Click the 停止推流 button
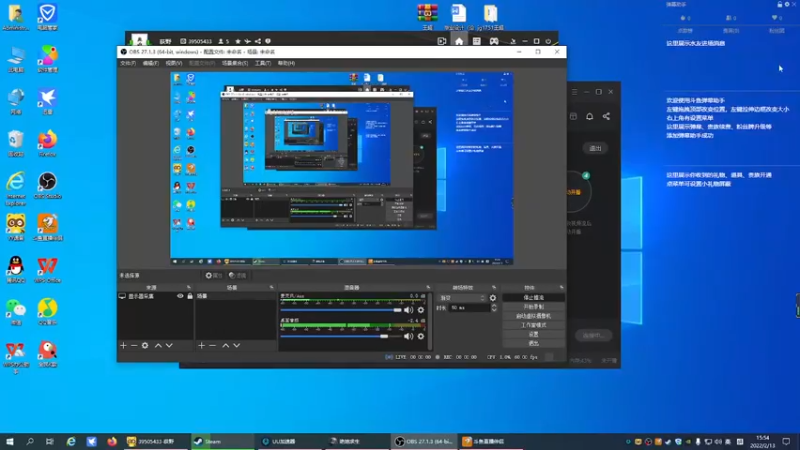Viewport: 800px width, 450px height. click(534, 297)
